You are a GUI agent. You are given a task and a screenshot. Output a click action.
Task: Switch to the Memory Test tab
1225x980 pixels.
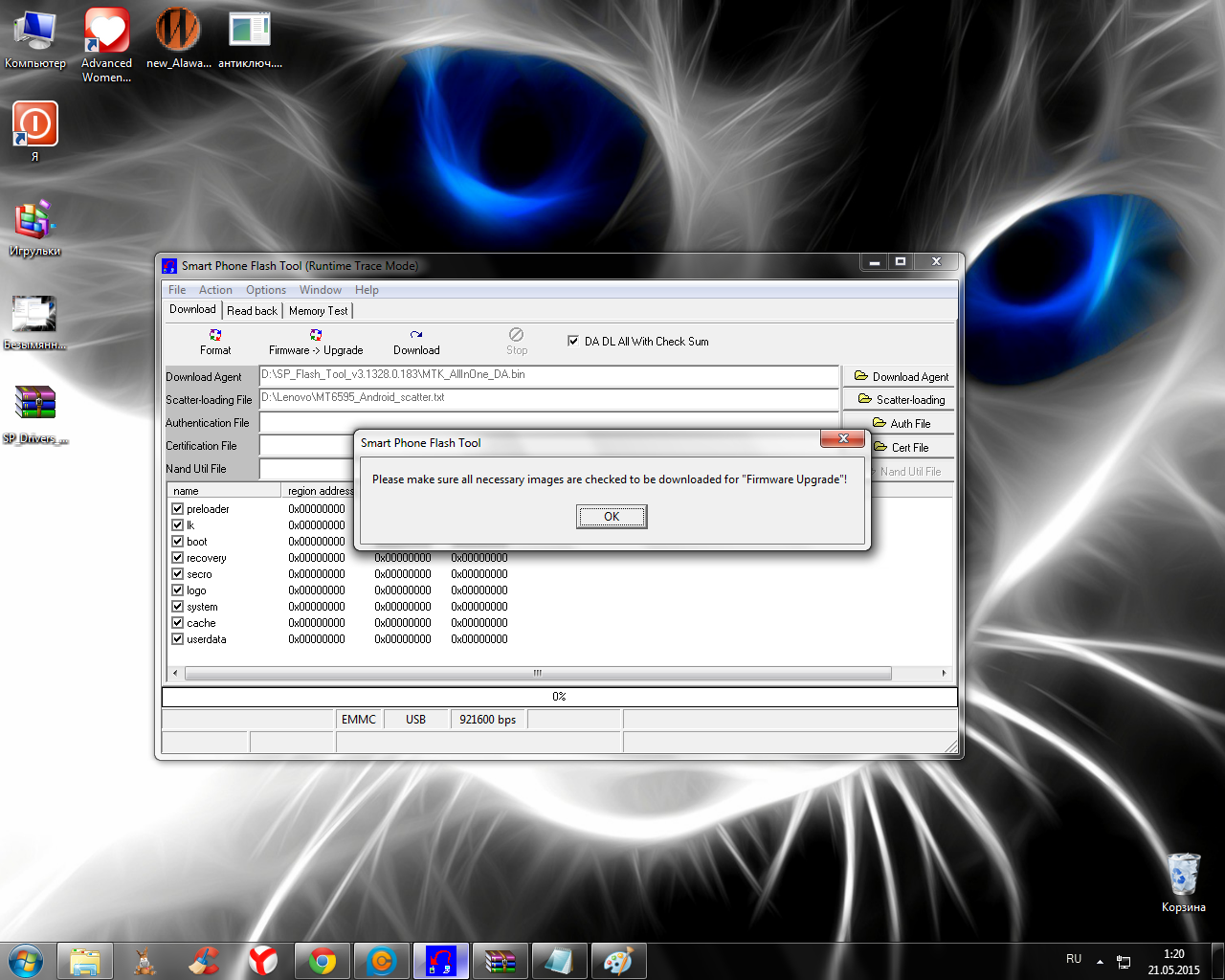point(318,311)
